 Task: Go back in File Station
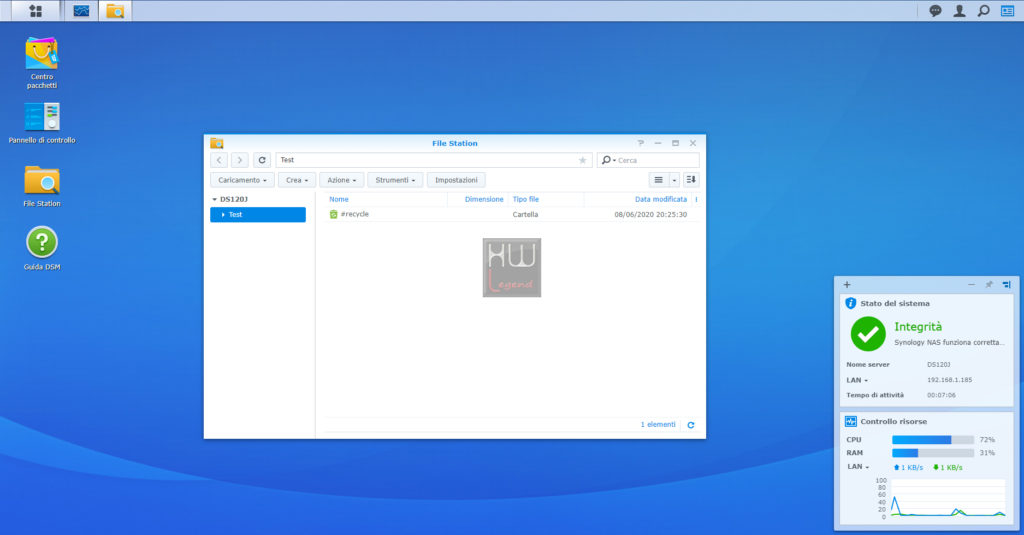click(x=219, y=160)
